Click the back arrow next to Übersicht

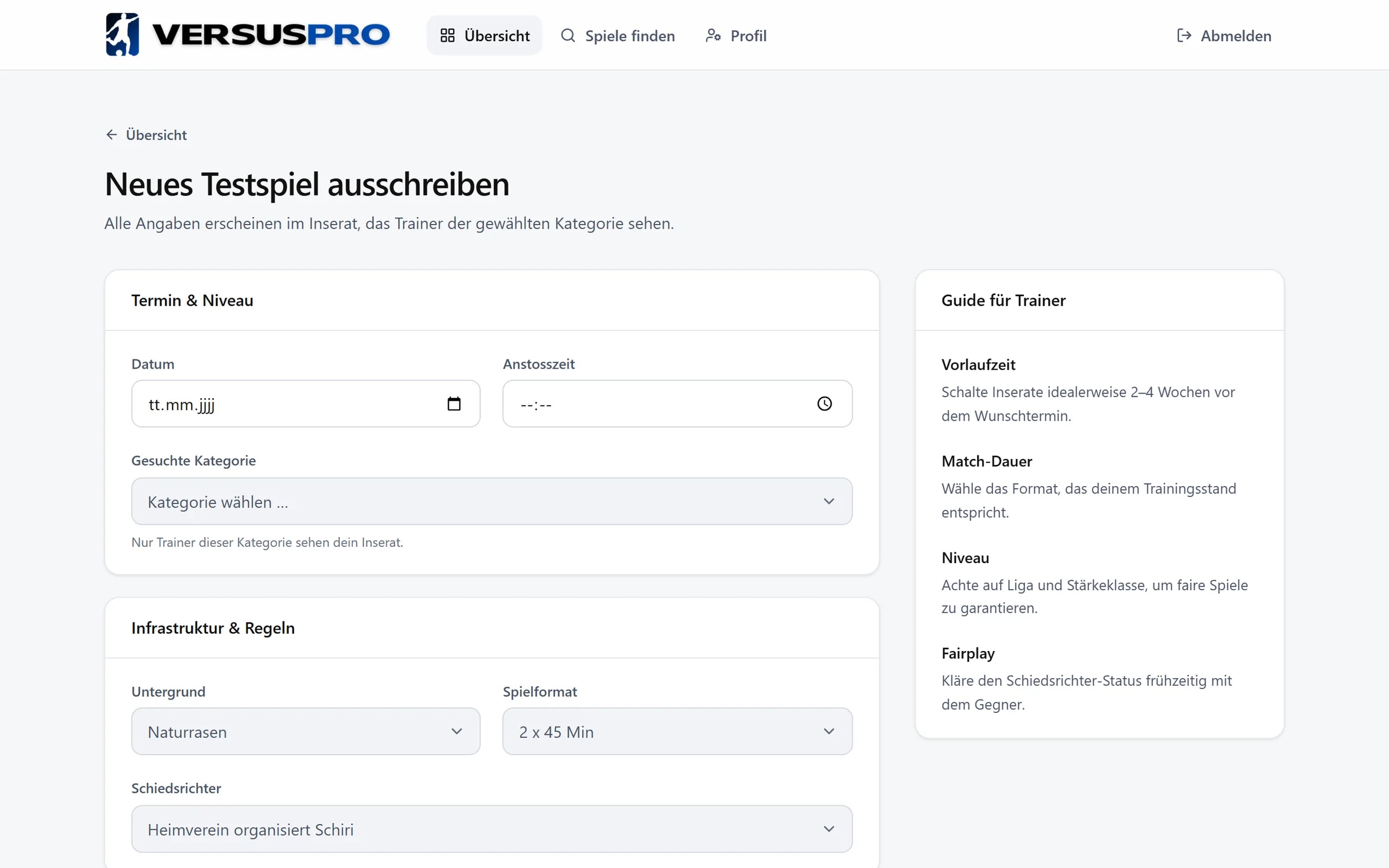tap(112, 135)
